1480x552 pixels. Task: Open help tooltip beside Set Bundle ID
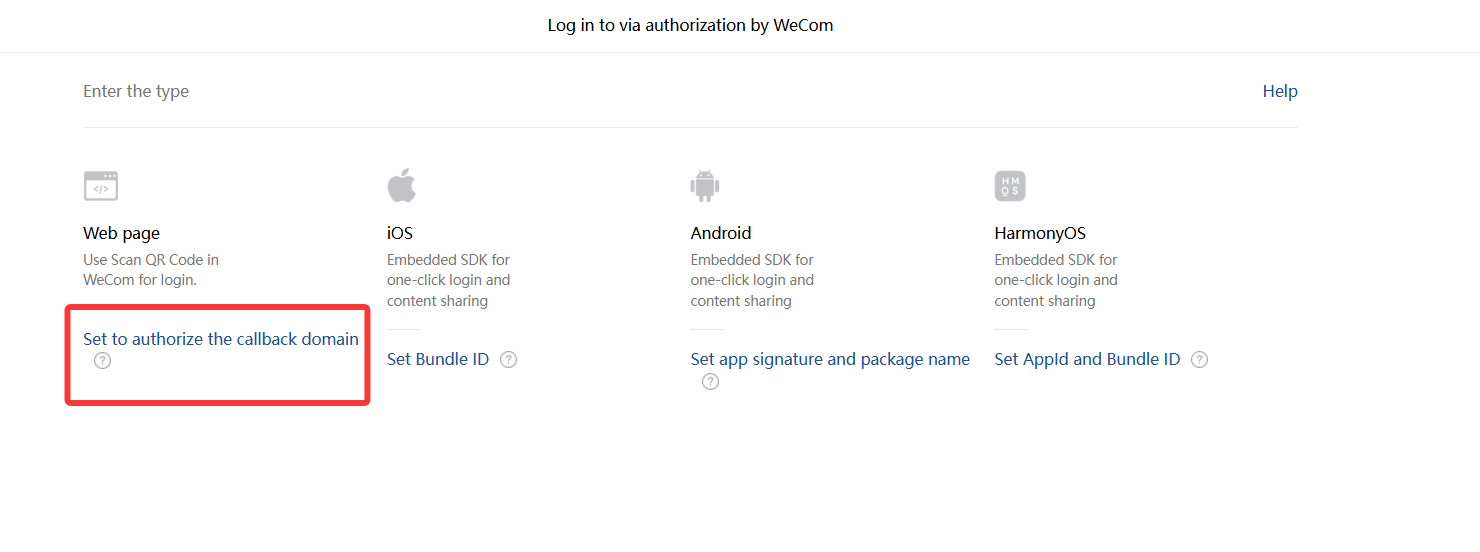pos(508,360)
